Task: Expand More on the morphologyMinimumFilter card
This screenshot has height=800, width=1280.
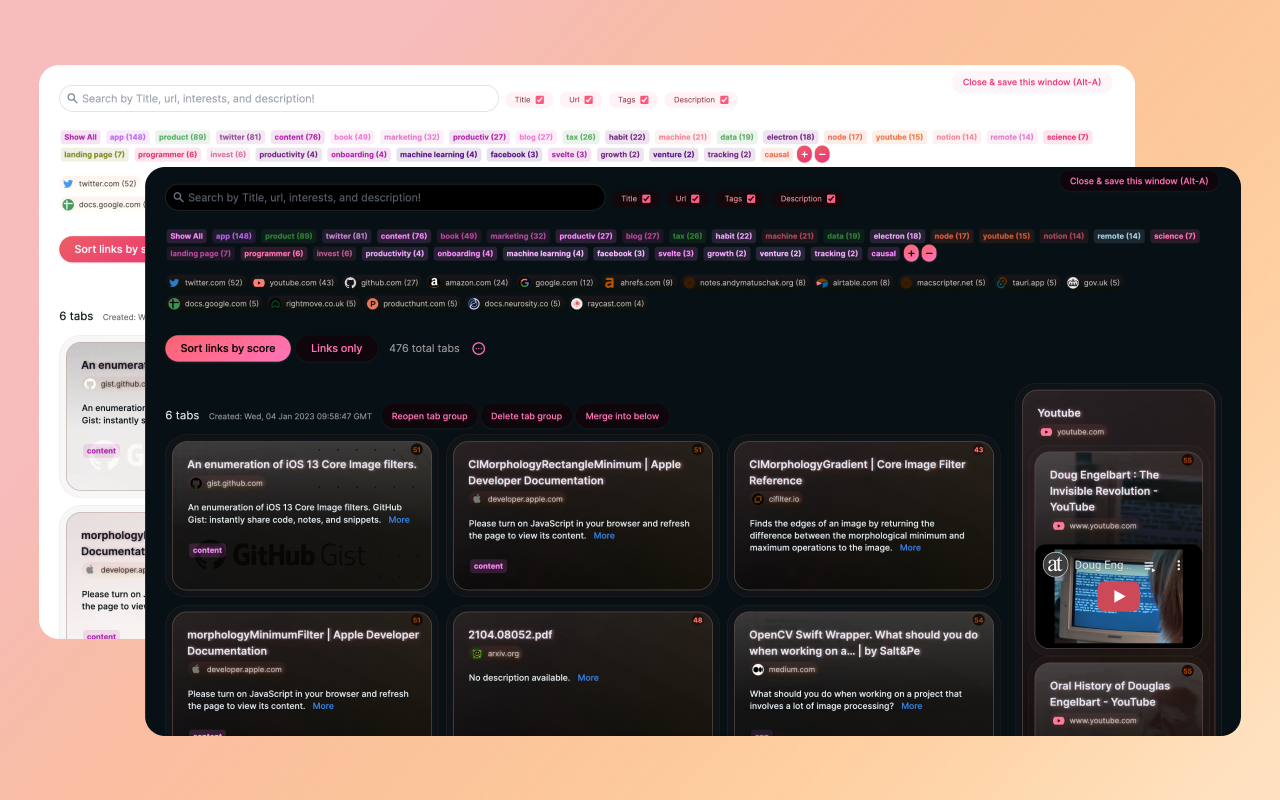Action: [323, 706]
